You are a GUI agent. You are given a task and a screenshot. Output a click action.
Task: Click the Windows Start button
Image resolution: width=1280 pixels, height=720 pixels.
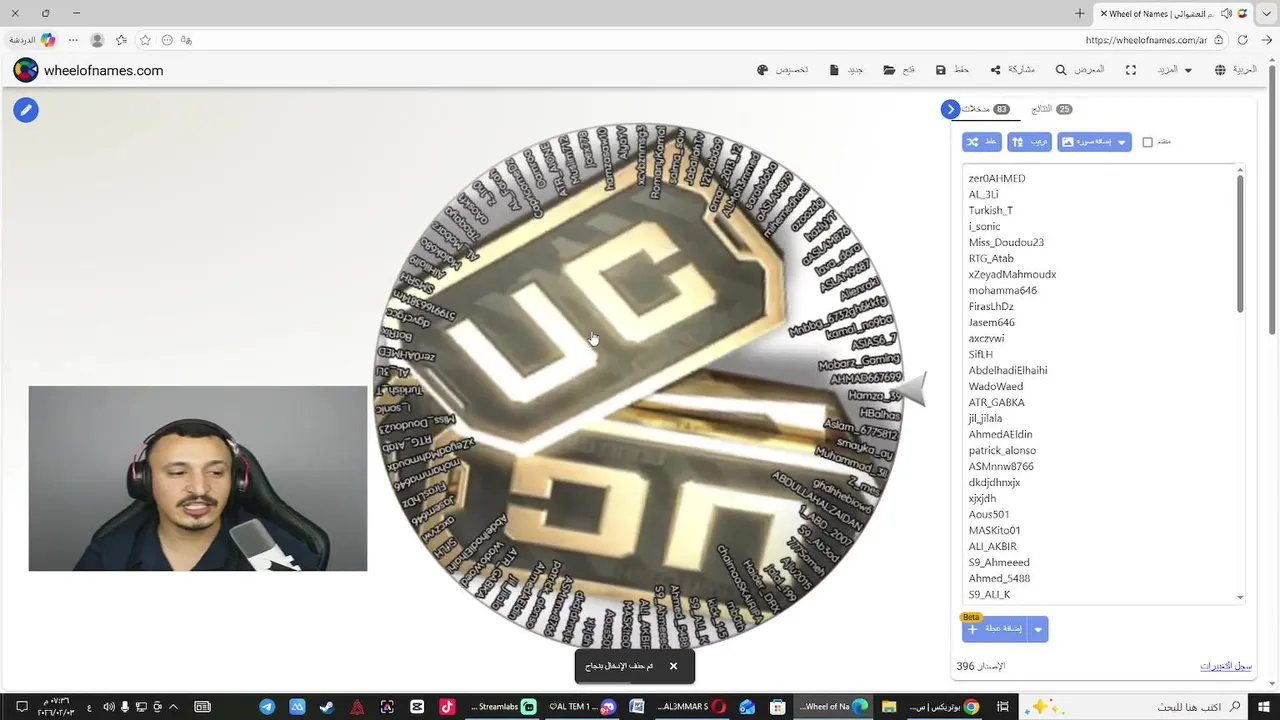pyautogui.click(x=1266, y=707)
